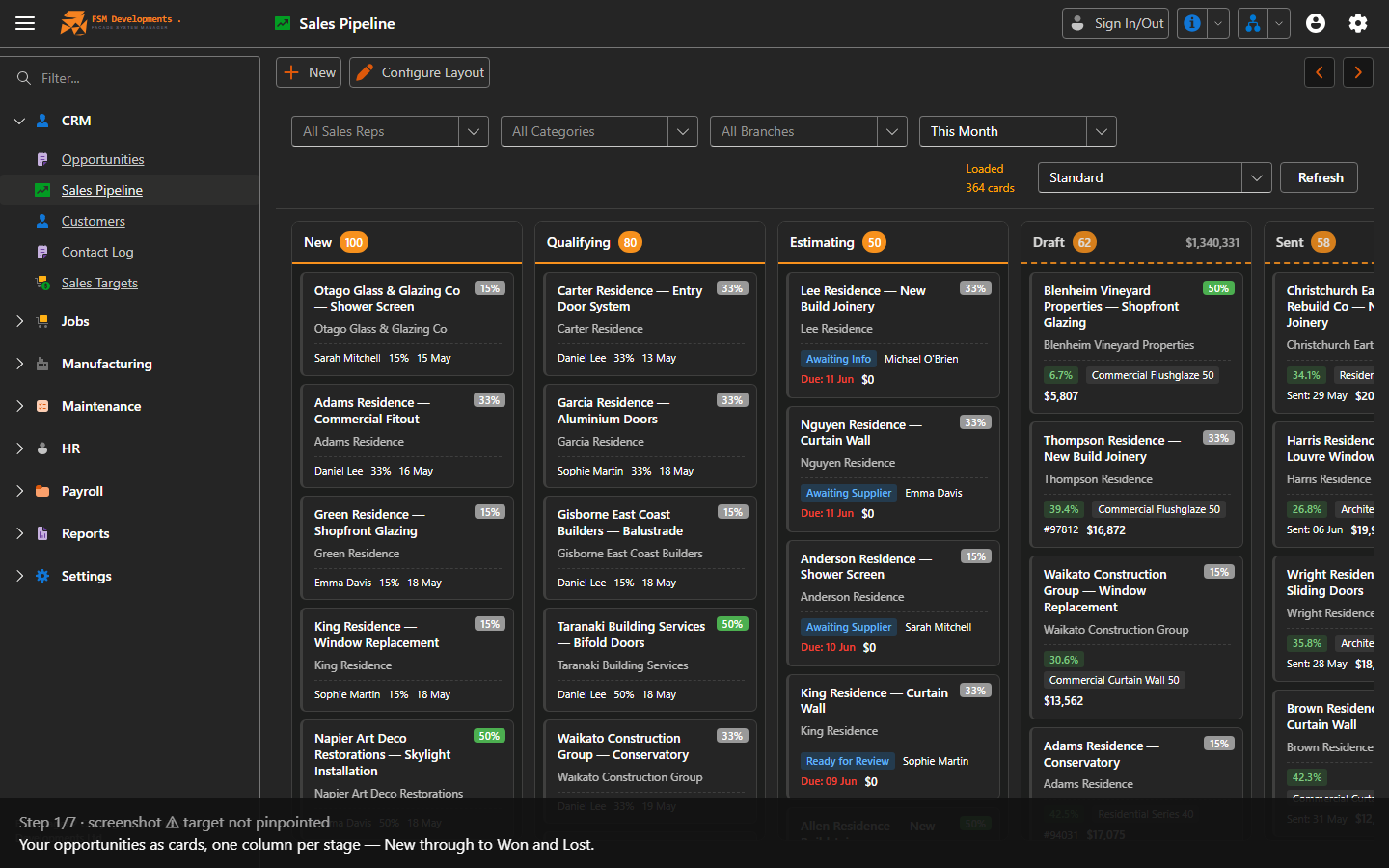
Task: Open the All Branches dropdown
Action: [808, 131]
